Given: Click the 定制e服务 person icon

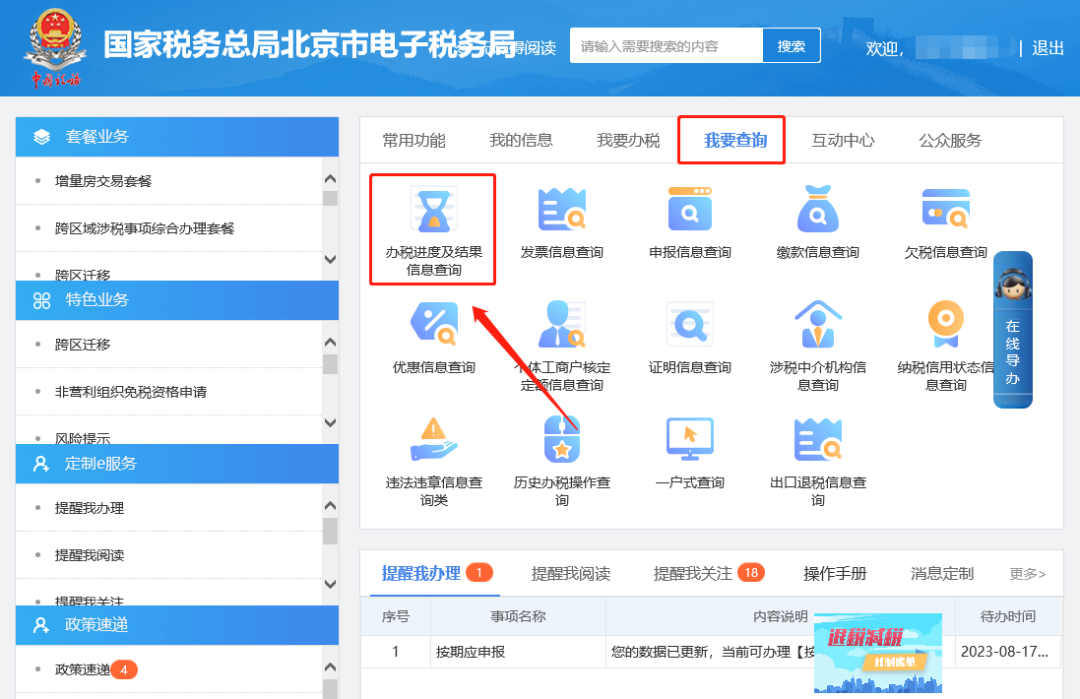Looking at the screenshot, I should click(41, 463).
